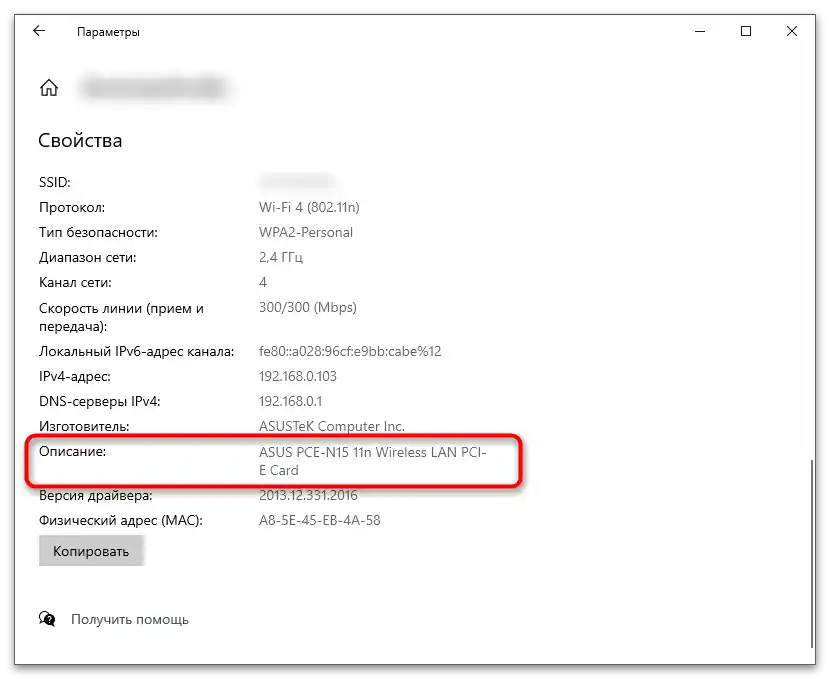The height and width of the screenshot is (679, 830).
Task: Click the SSID: label
Action: click(x=55, y=183)
